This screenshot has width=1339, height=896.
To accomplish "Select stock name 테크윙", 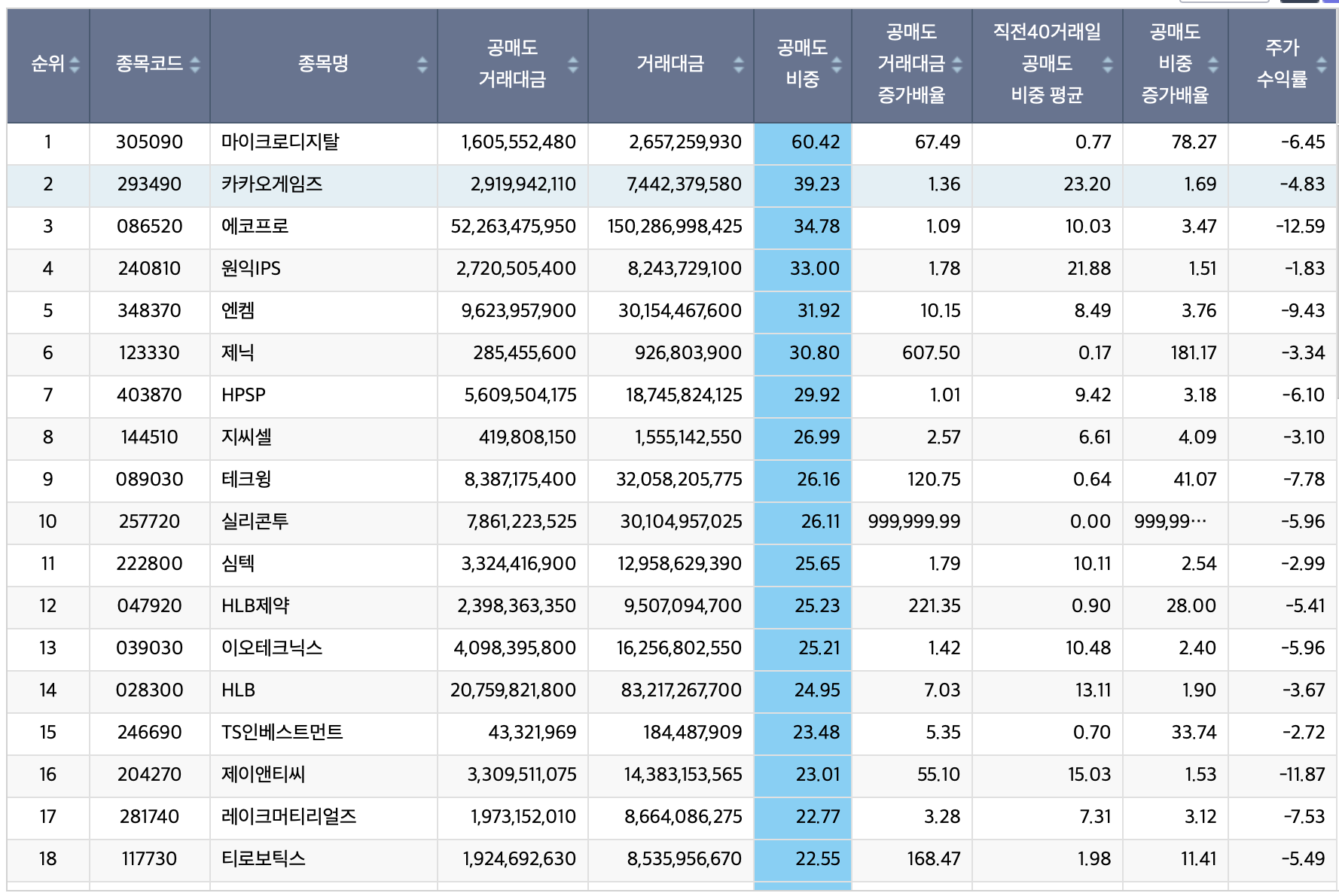I will click(246, 479).
